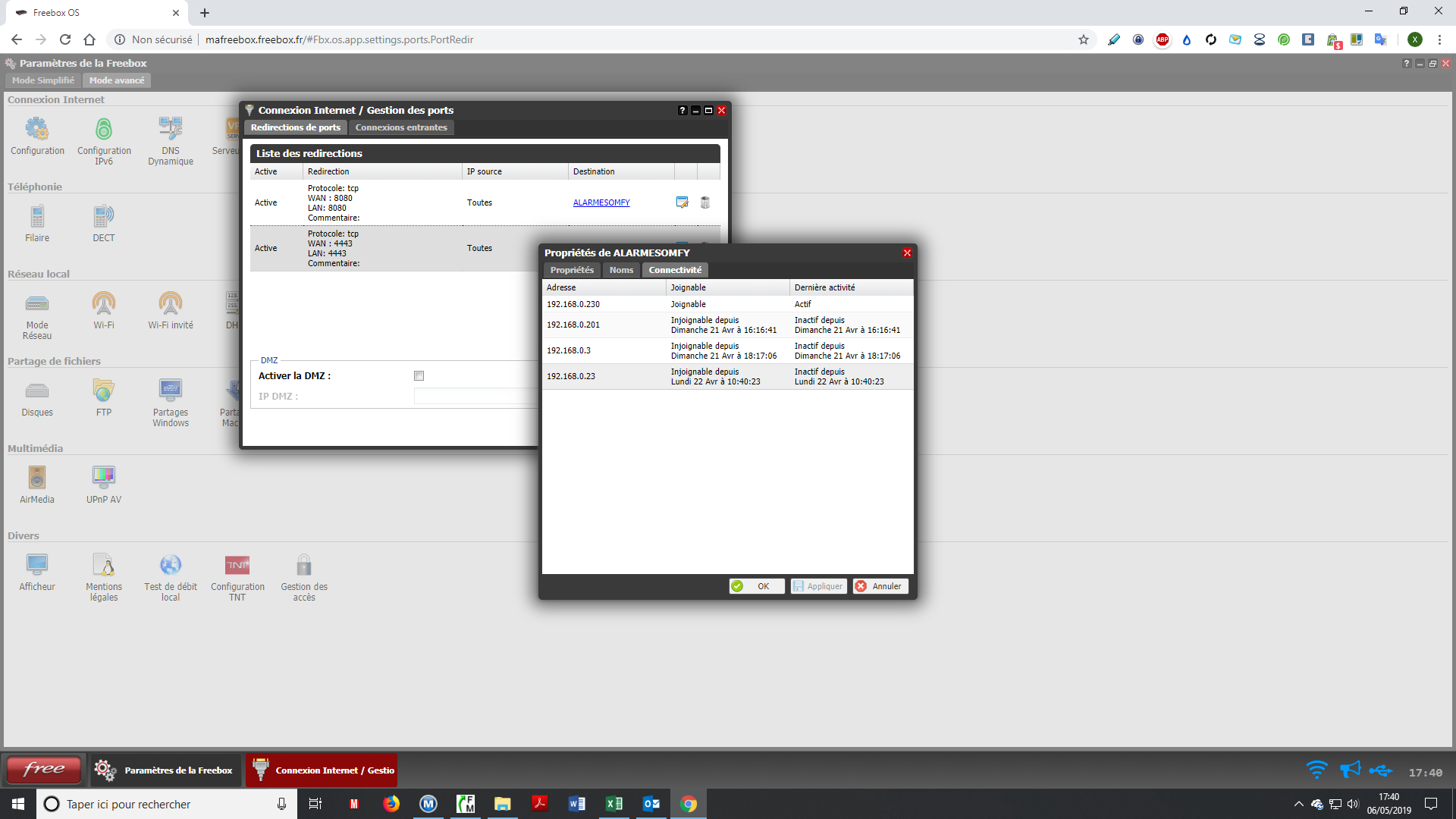Enable the Activer la DMZ checkbox
The width and height of the screenshot is (1456, 819).
pyautogui.click(x=419, y=376)
